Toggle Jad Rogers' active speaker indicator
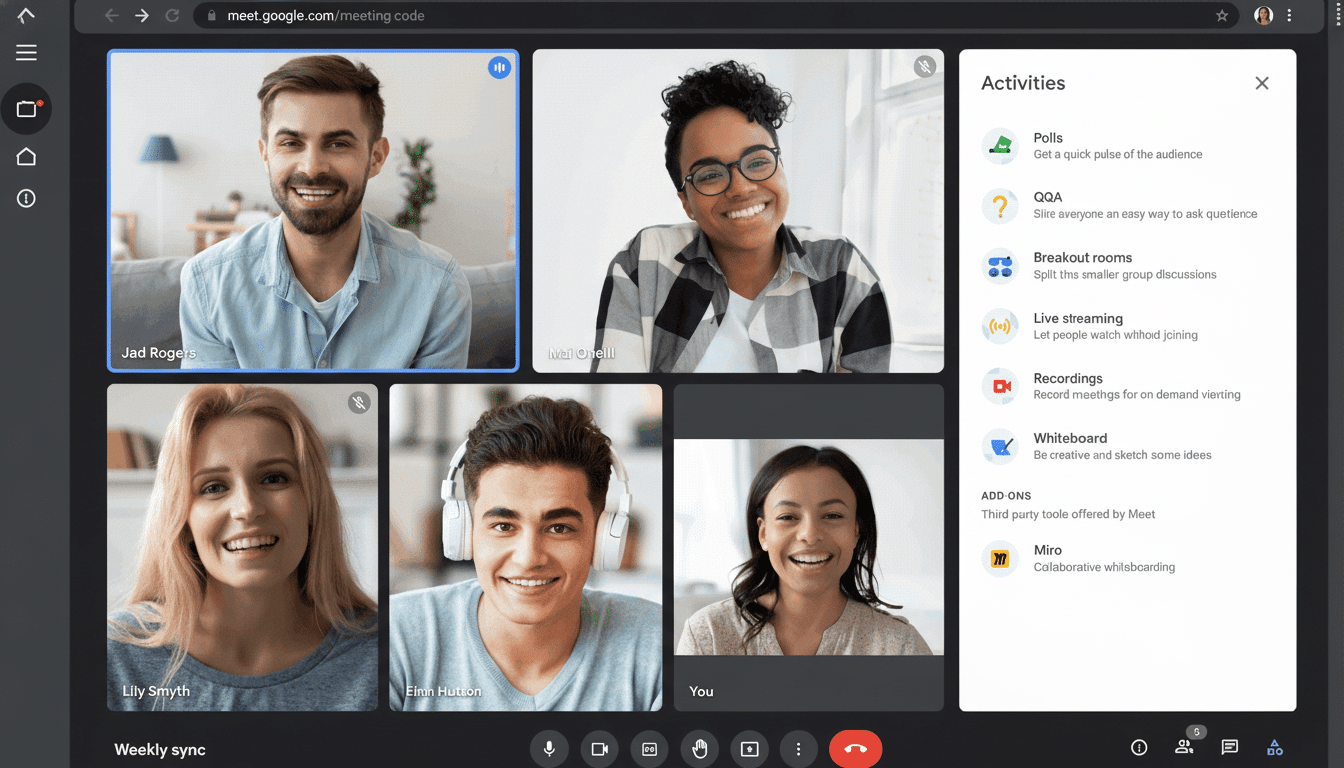The image size is (1344, 768). pos(499,67)
